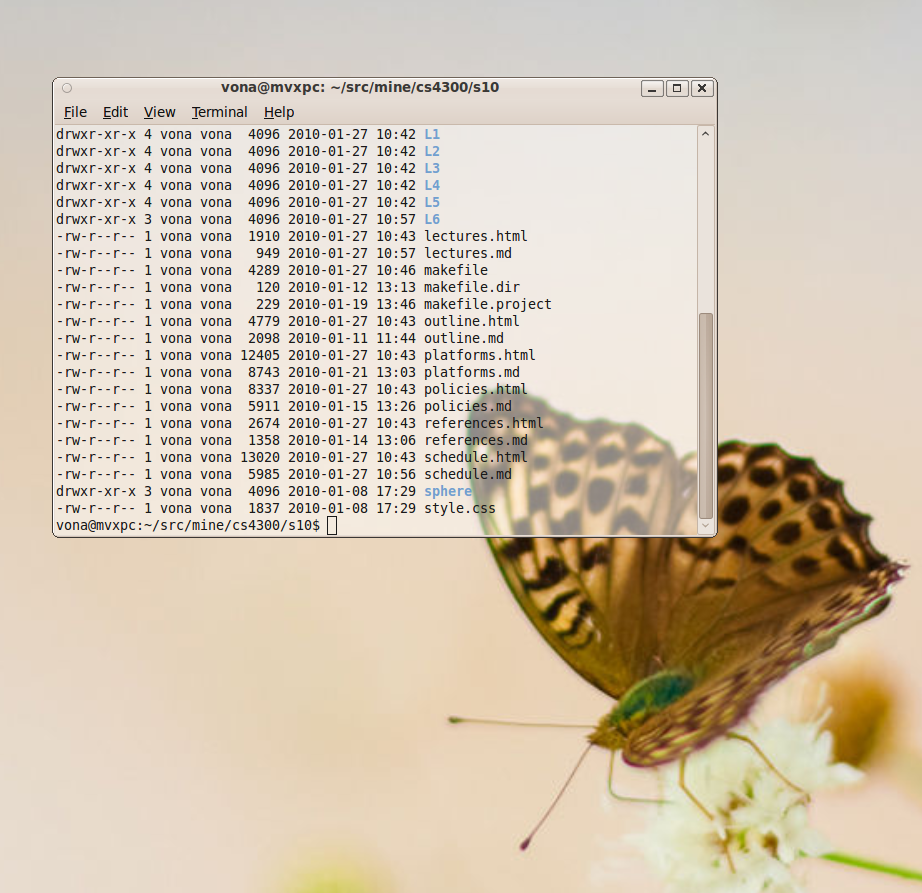Screen dimensions: 922x893
Task: Open the File menu
Action: pyautogui.click(x=75, y=112)
